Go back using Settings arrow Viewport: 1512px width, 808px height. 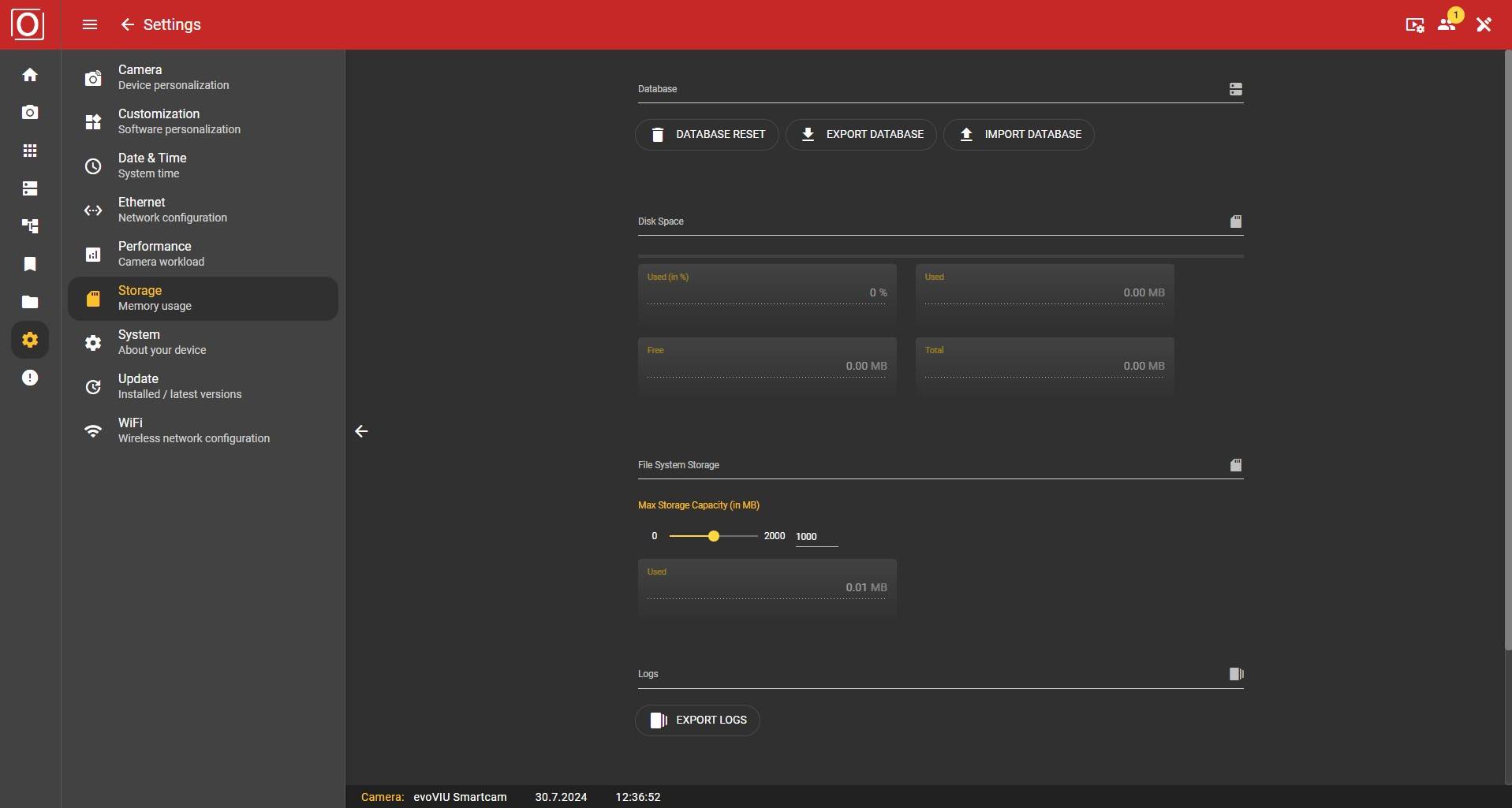point(127,24)
